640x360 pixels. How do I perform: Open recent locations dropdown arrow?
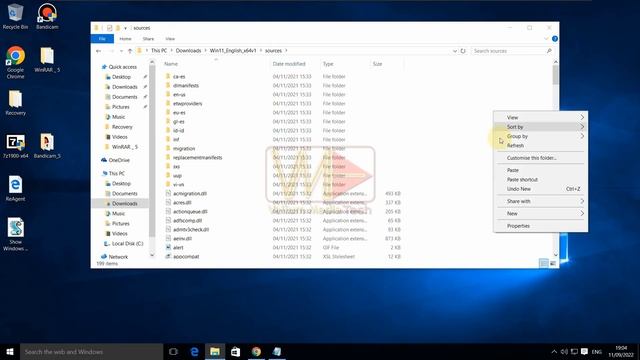coord(121,51)
